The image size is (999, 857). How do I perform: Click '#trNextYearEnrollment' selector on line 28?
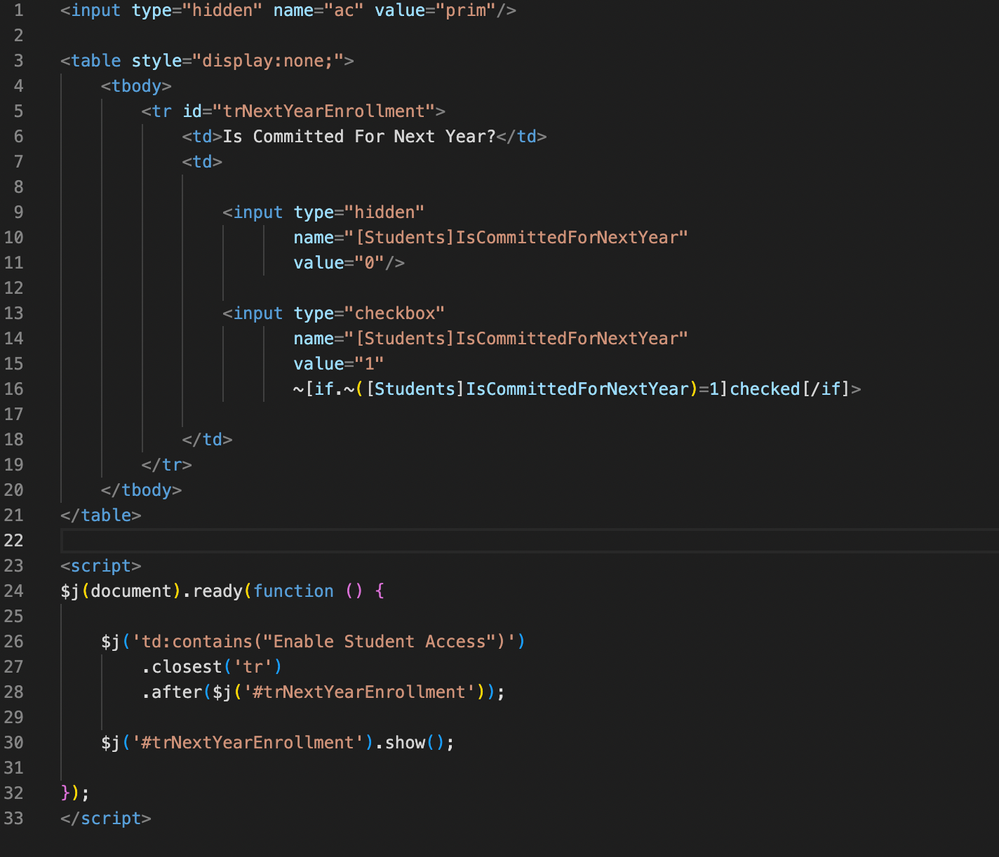coord(359,692)
